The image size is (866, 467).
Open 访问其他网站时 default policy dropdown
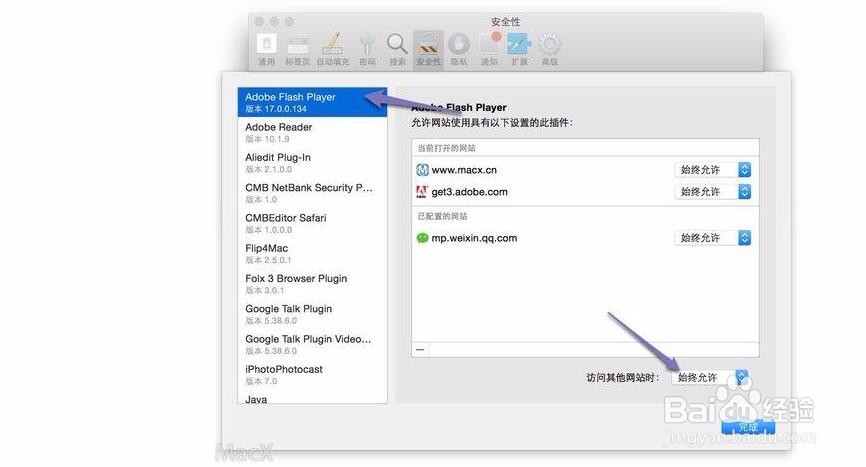coord(710,378)
